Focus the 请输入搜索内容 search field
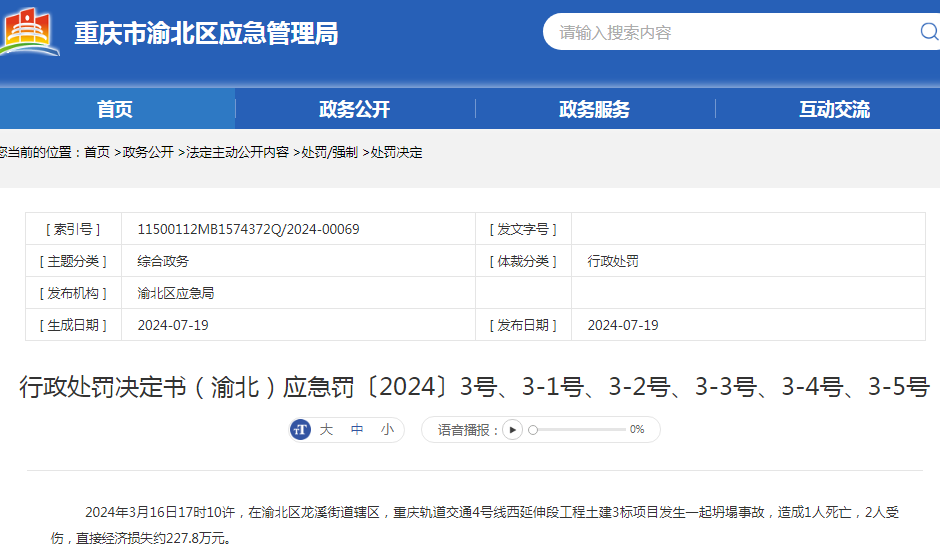 click(730, 32)
